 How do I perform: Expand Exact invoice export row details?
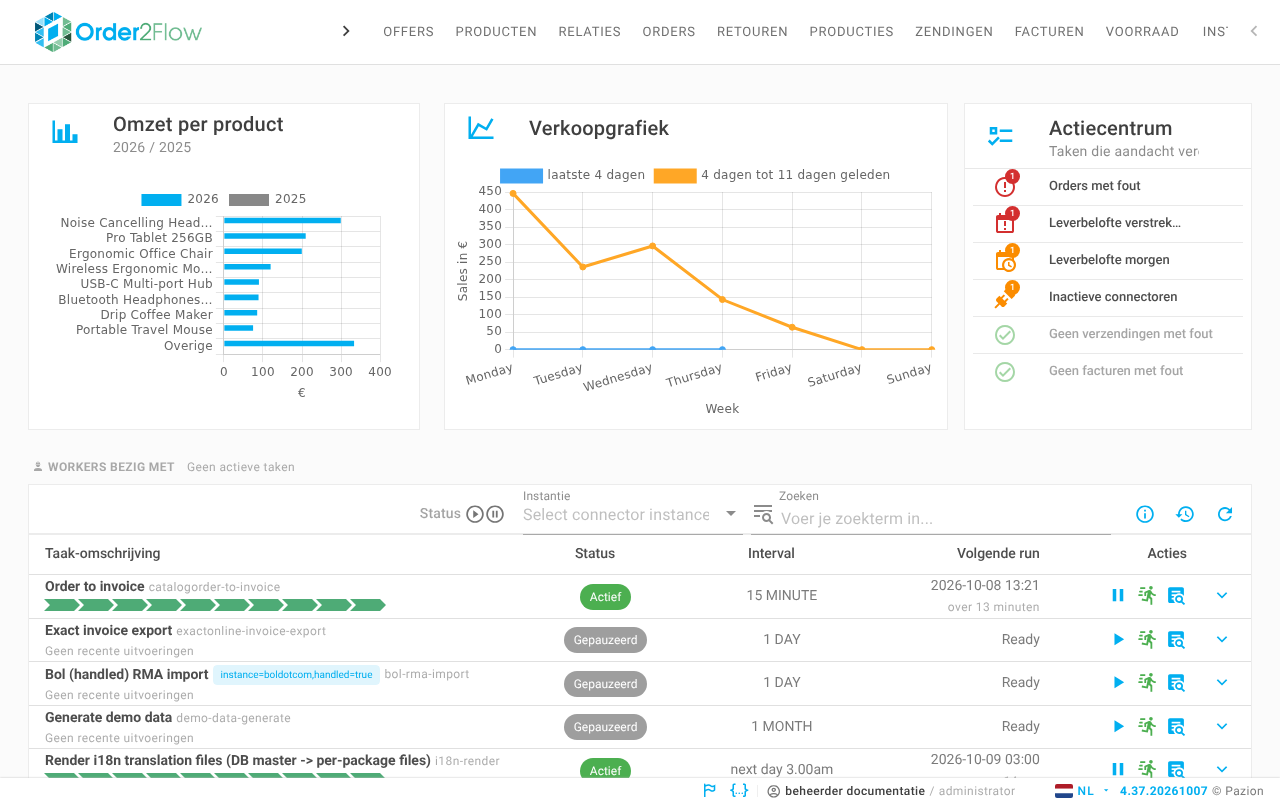click(x=1222, y=639)
